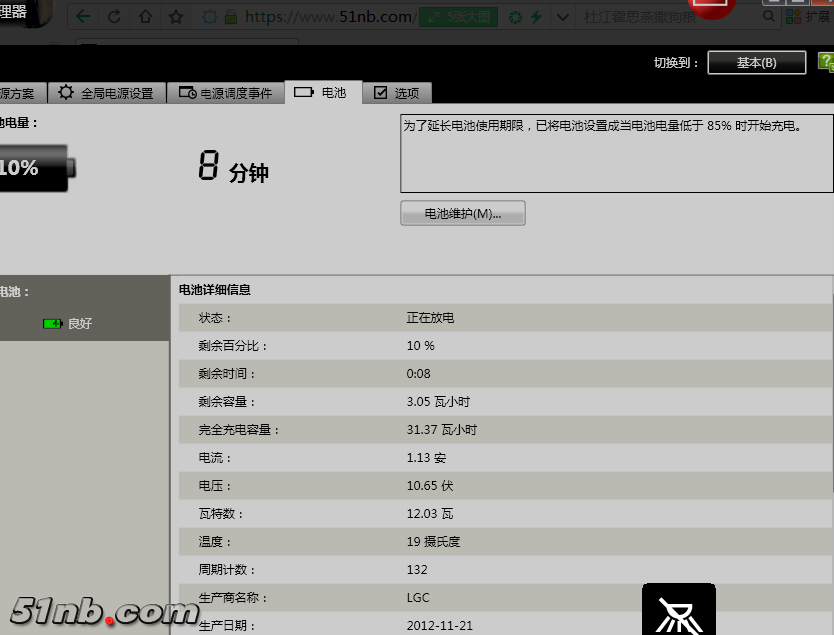This screenshot has width=834, height=635.
Task: Click the 51nb.com URL address field
Action: (x=328, y=17)
